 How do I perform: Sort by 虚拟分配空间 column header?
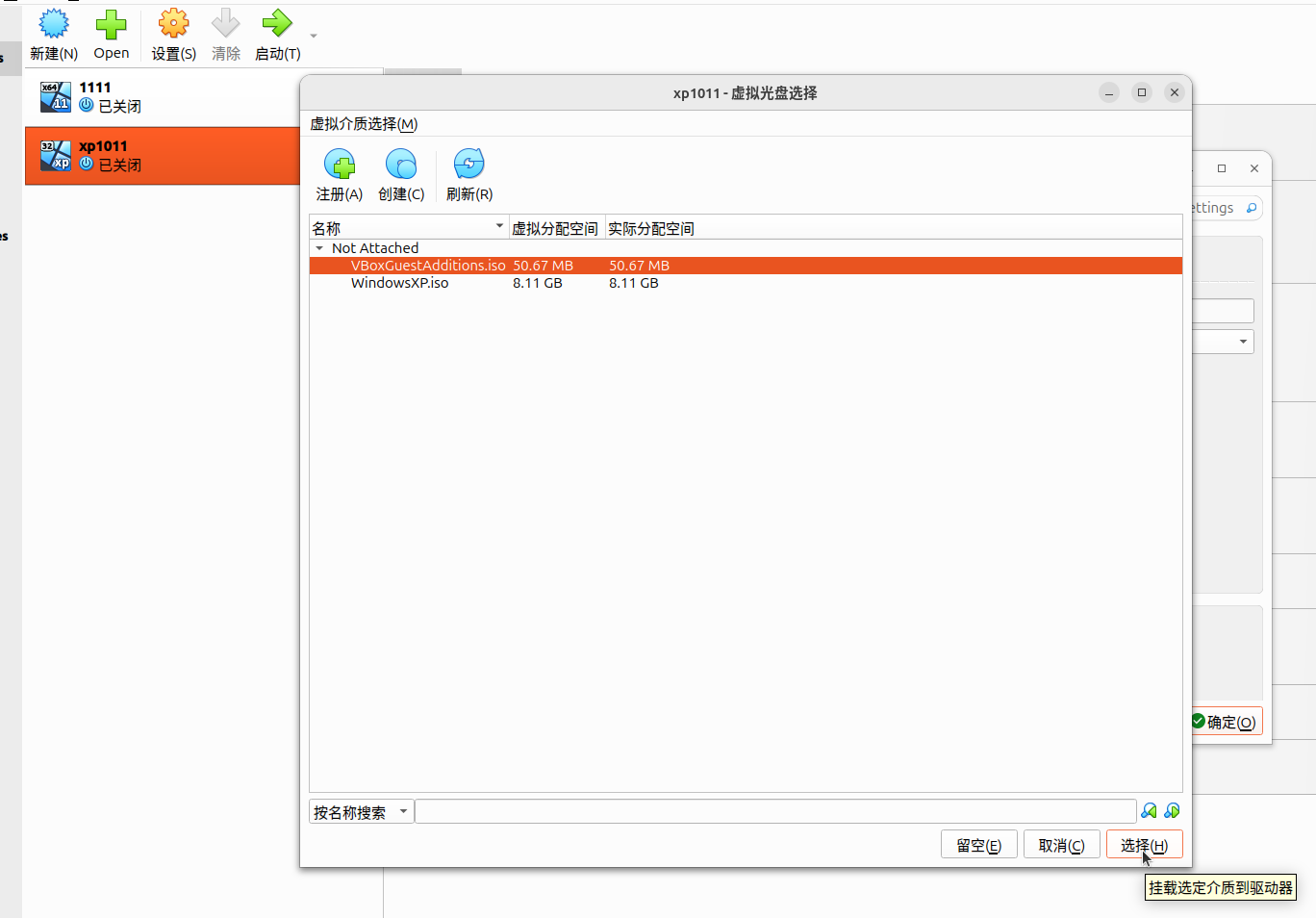click(556, 228)
